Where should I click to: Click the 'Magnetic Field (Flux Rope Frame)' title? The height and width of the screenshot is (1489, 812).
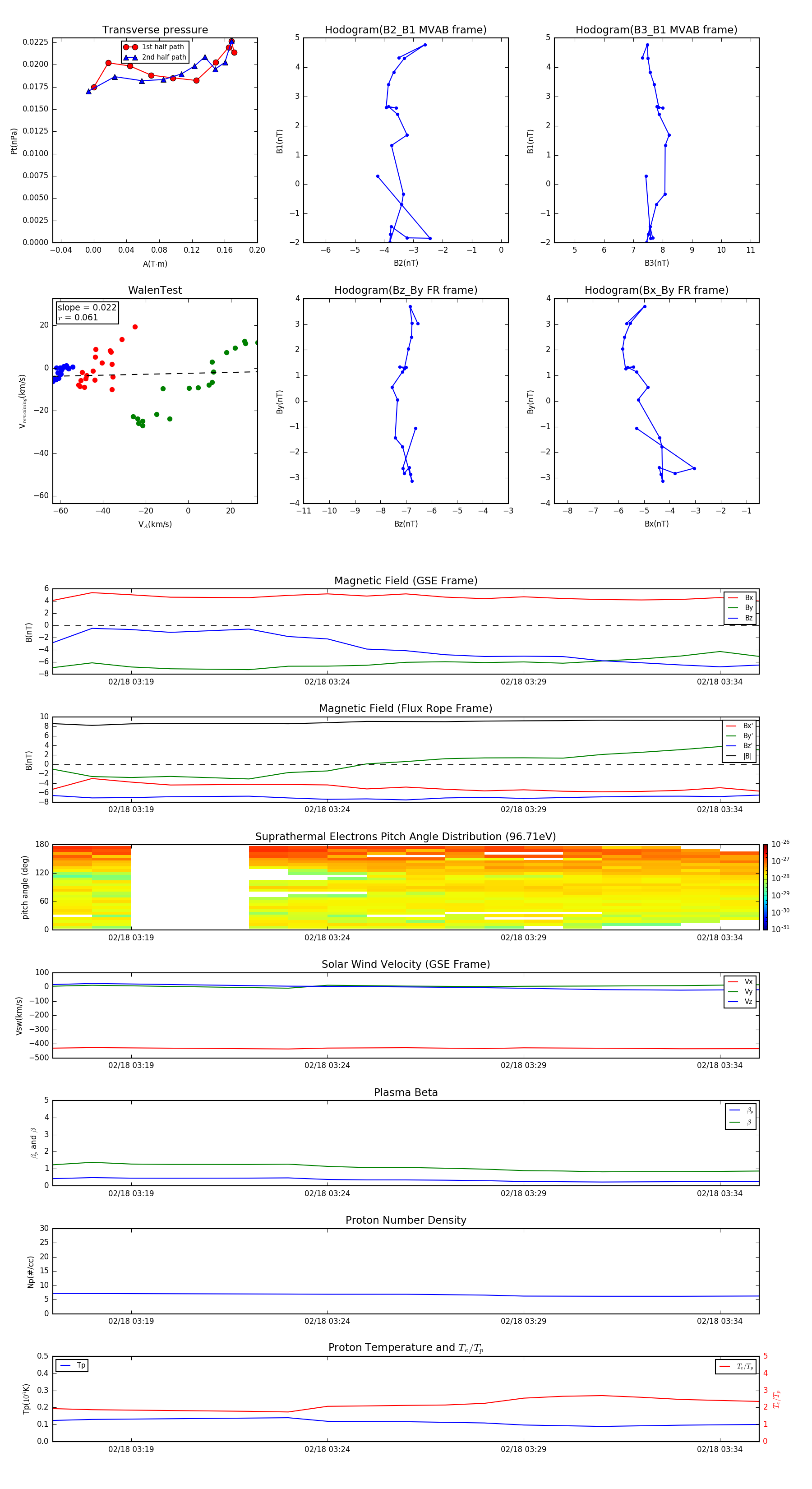(x=406, y=709)
